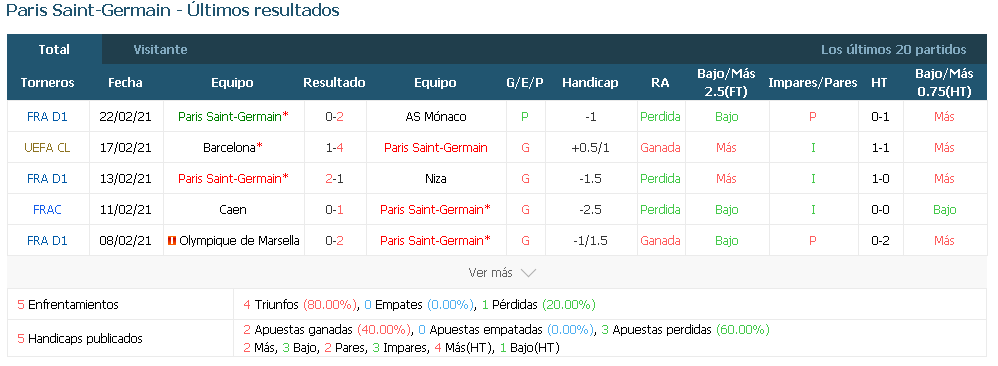
Task: Click Paris Saint-Germain in the 11/02/21 row
Action: 436,209
